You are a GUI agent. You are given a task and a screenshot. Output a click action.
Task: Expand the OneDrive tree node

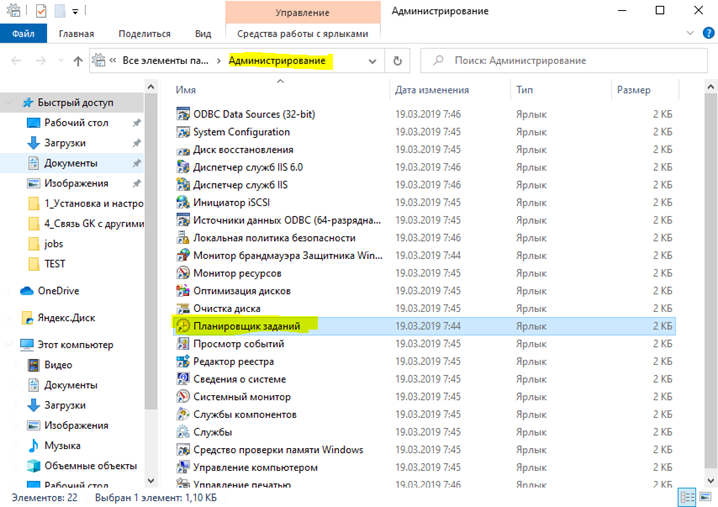click(x=9, y=291)
